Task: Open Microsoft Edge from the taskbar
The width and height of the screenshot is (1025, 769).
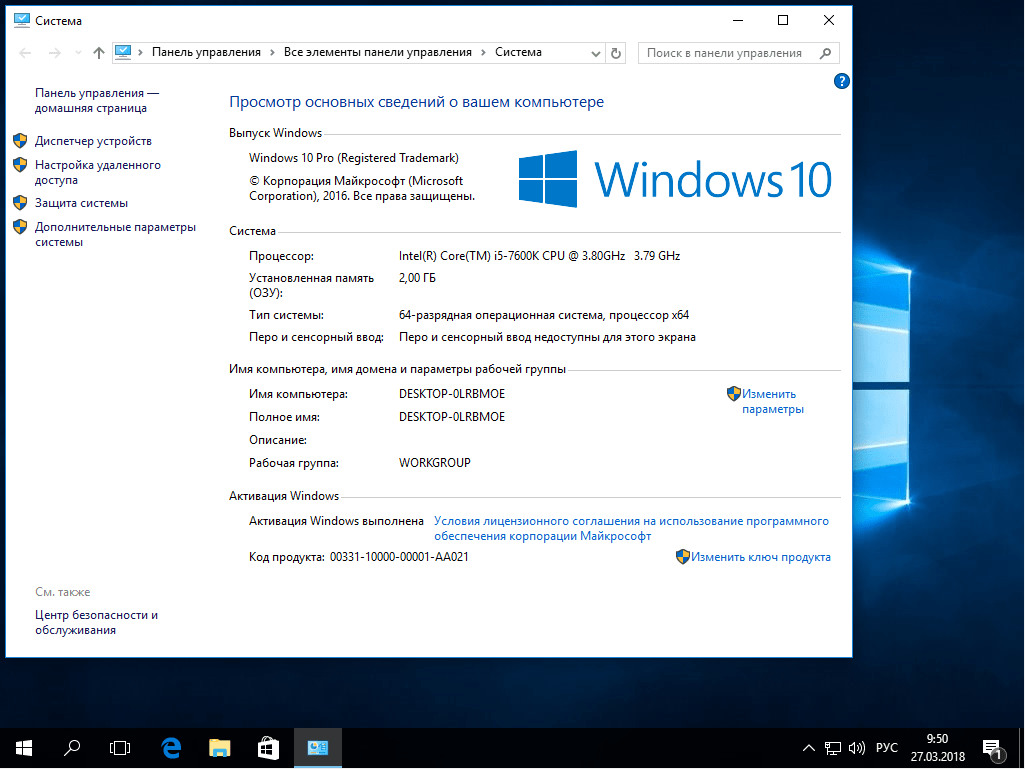Action: [170, 747]
